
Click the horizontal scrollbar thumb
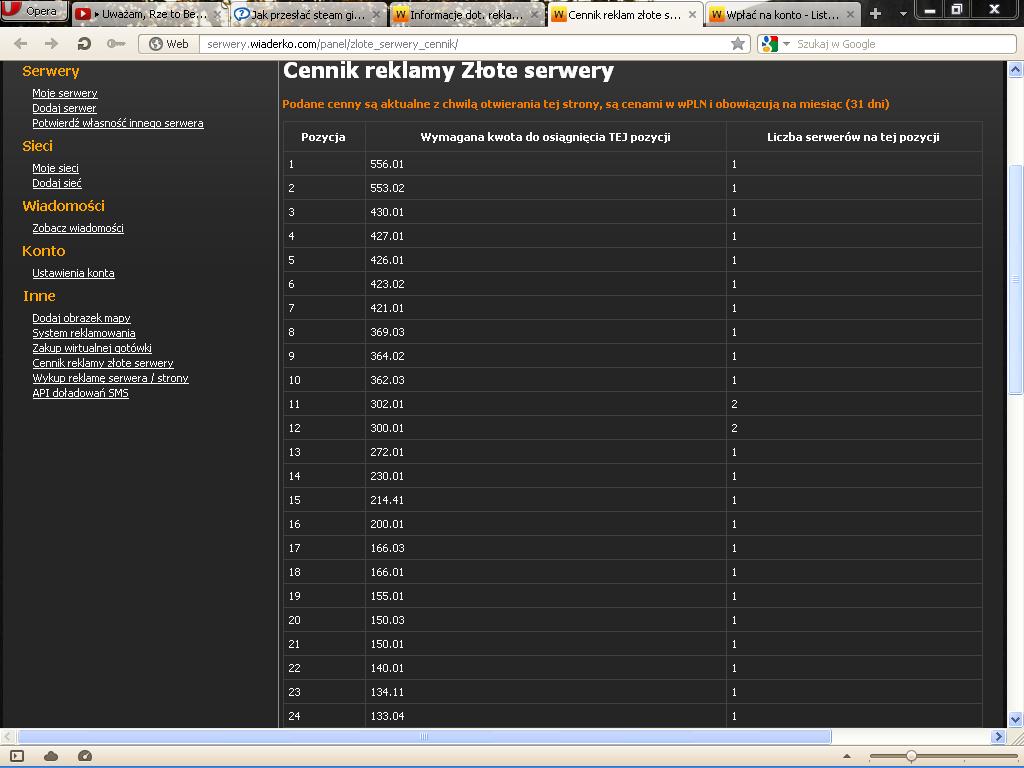[424, 737]
